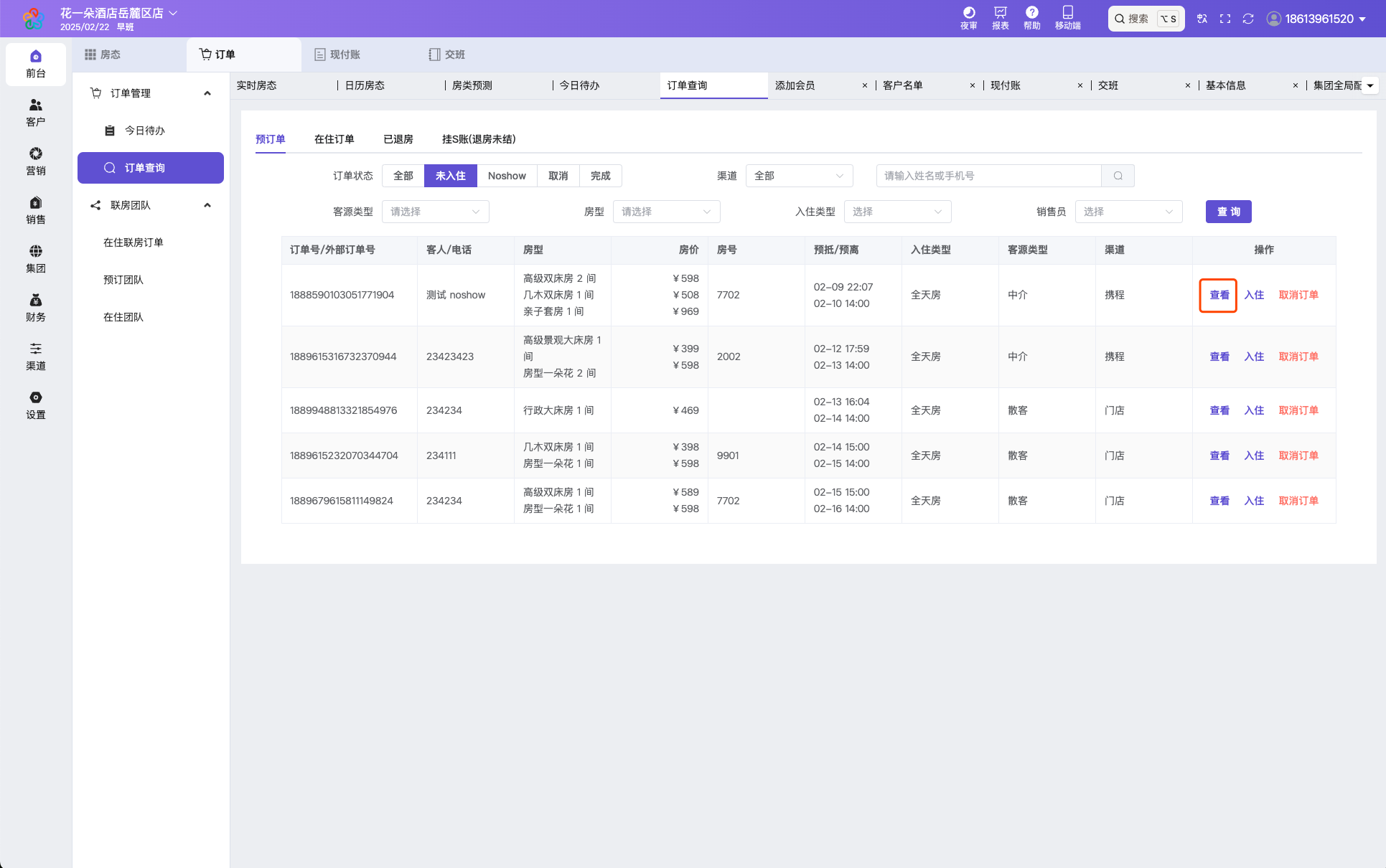Open the 客源类型 dropdown
Screen dimensions: 1386x868
coord(435,212)
